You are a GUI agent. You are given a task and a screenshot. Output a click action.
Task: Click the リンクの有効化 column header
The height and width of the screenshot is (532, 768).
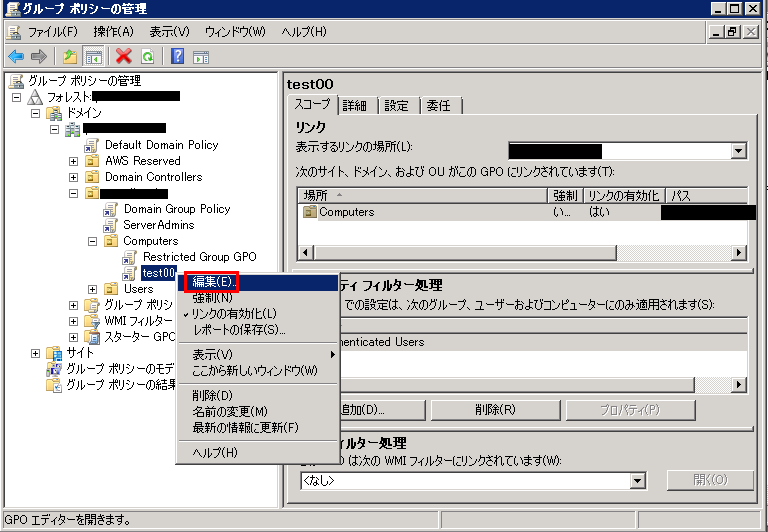pyautogui.click(x=624, y=195)
